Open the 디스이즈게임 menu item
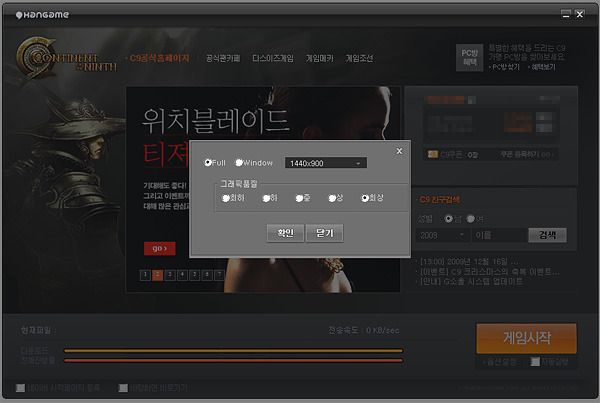 coord(273,58)
